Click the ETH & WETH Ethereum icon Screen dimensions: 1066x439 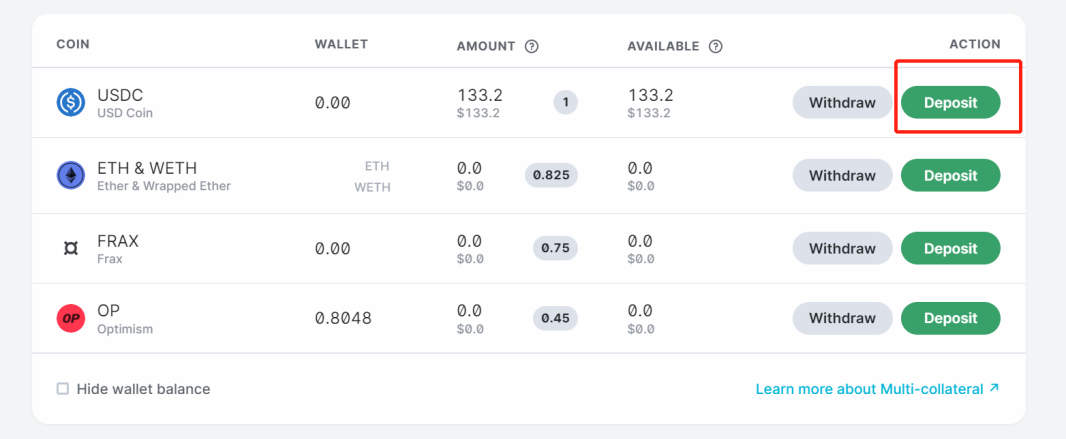tap(71, 176)
